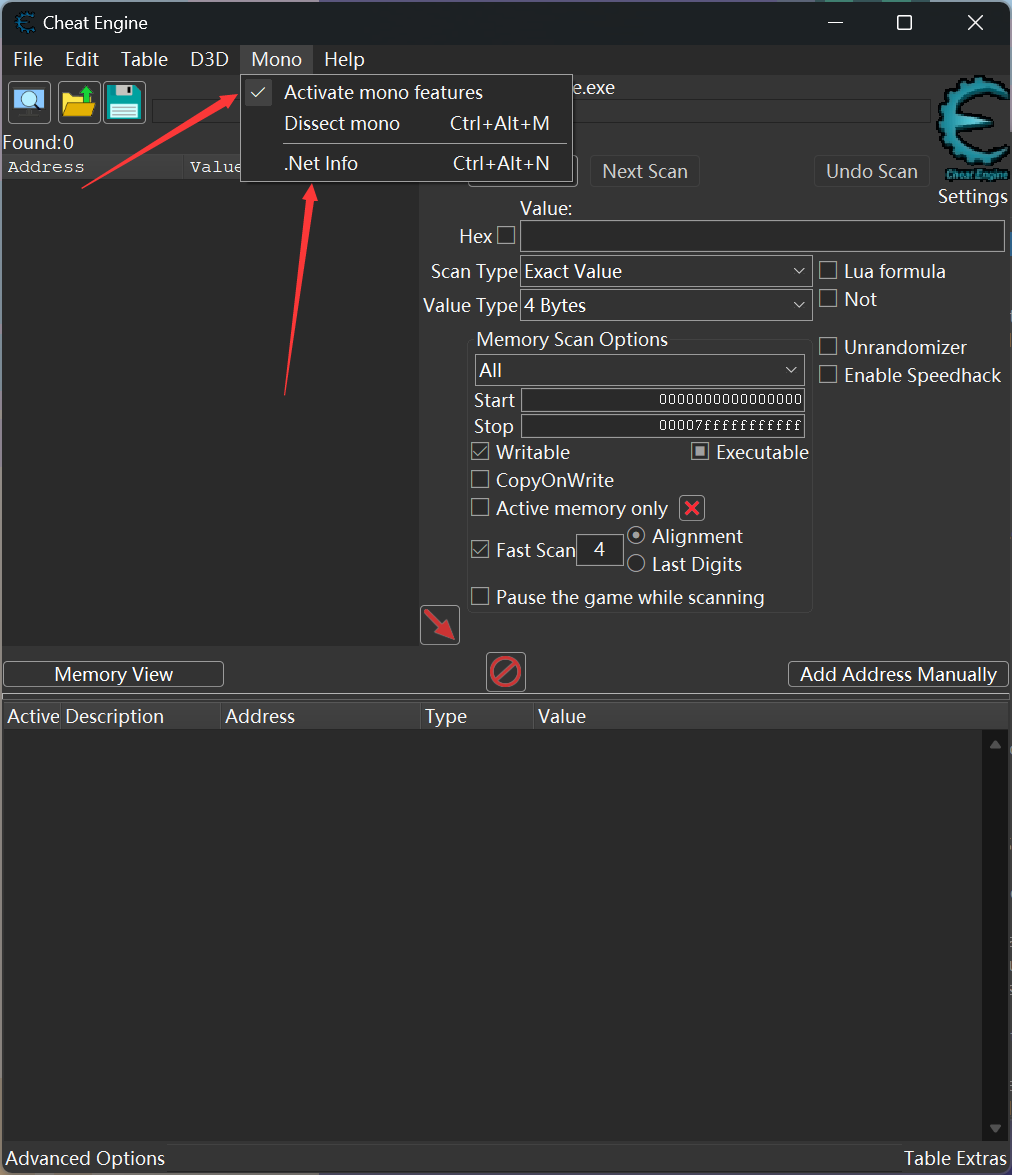Open Table Extras
This screenshot has height=1175, width=1012.
[955, 1159]
